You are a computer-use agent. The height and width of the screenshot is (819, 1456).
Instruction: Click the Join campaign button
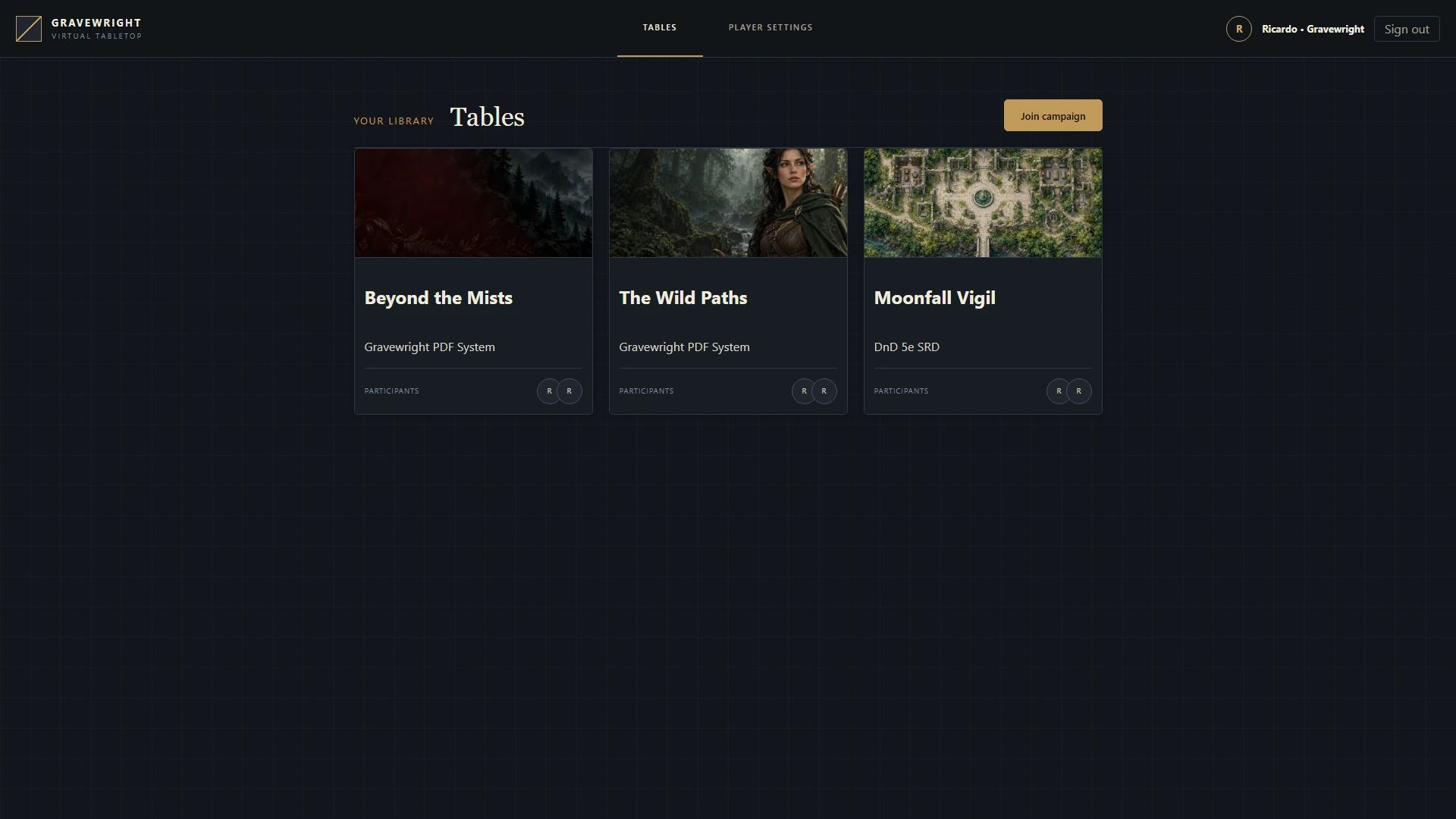[1053, 115]
